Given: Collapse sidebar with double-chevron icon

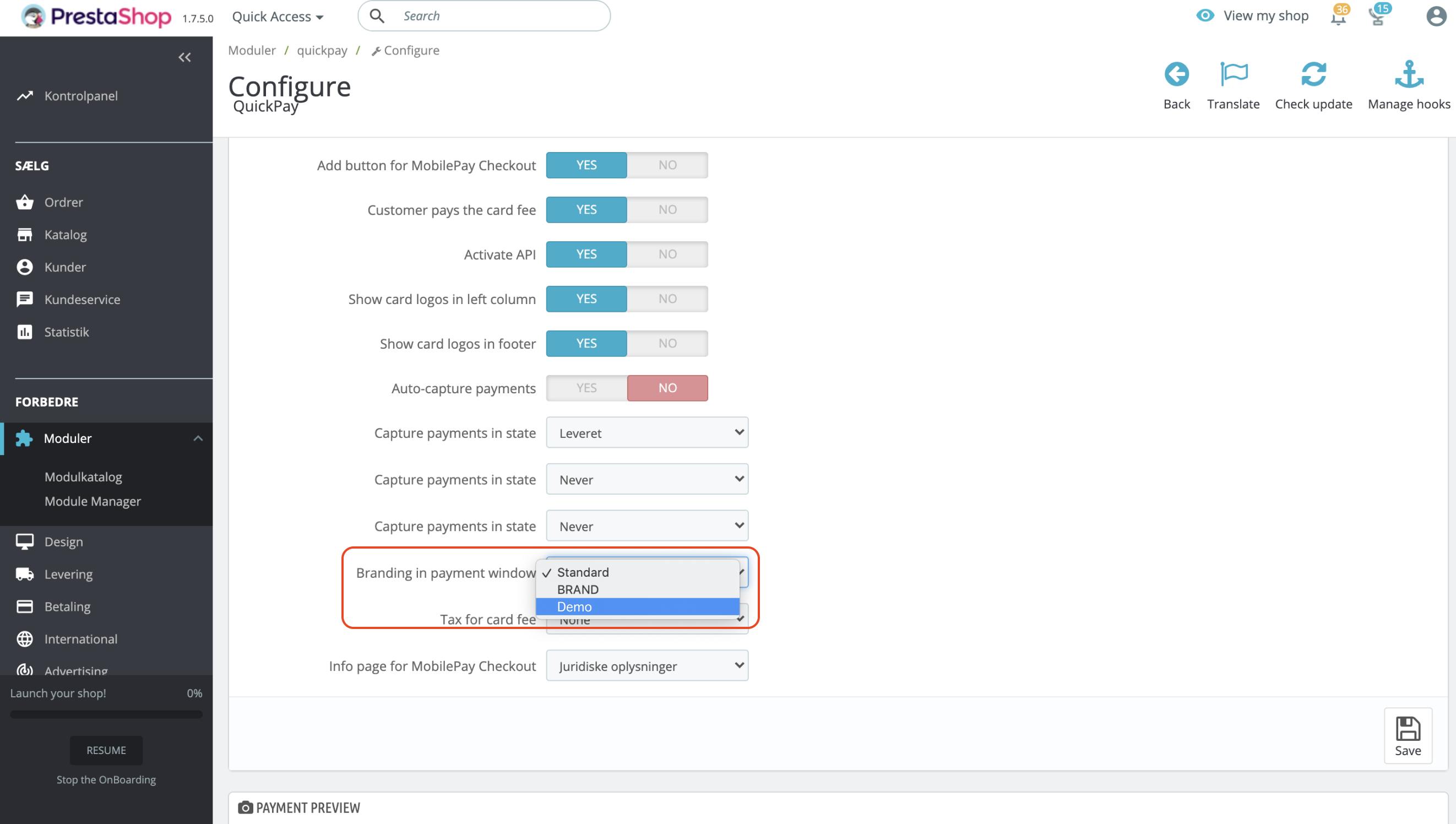Looking at the screenshot, I should [184, 57].
